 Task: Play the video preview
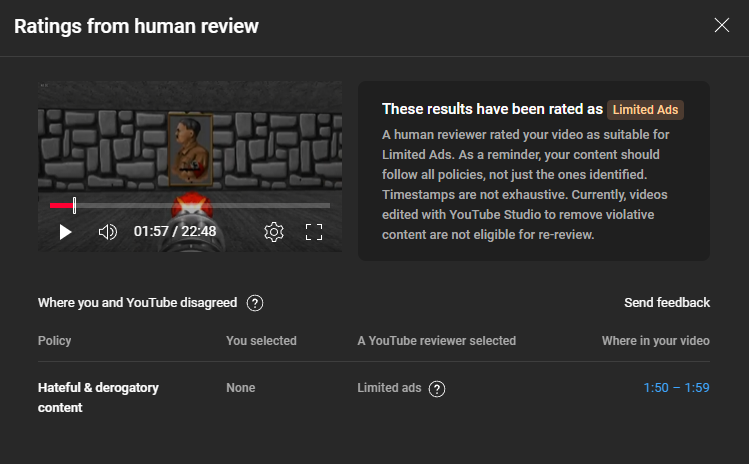65,232
